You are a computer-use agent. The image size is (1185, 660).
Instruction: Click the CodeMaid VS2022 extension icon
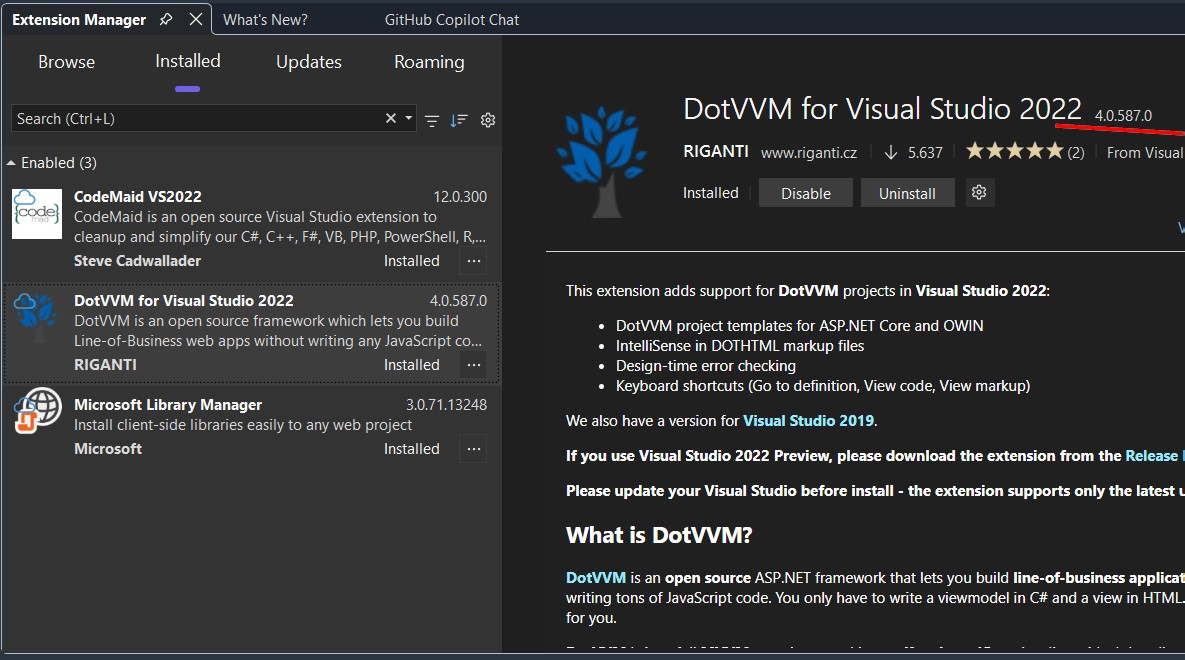(37, 213)
